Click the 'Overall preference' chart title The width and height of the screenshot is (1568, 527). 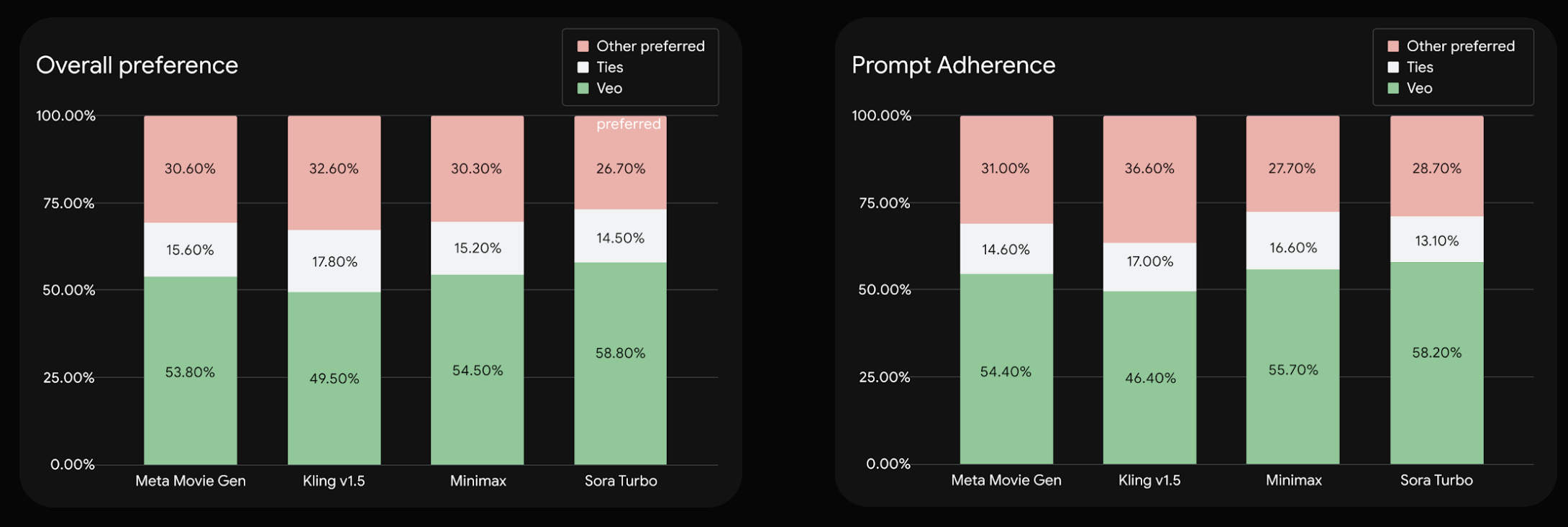click(x=137, y=66)
